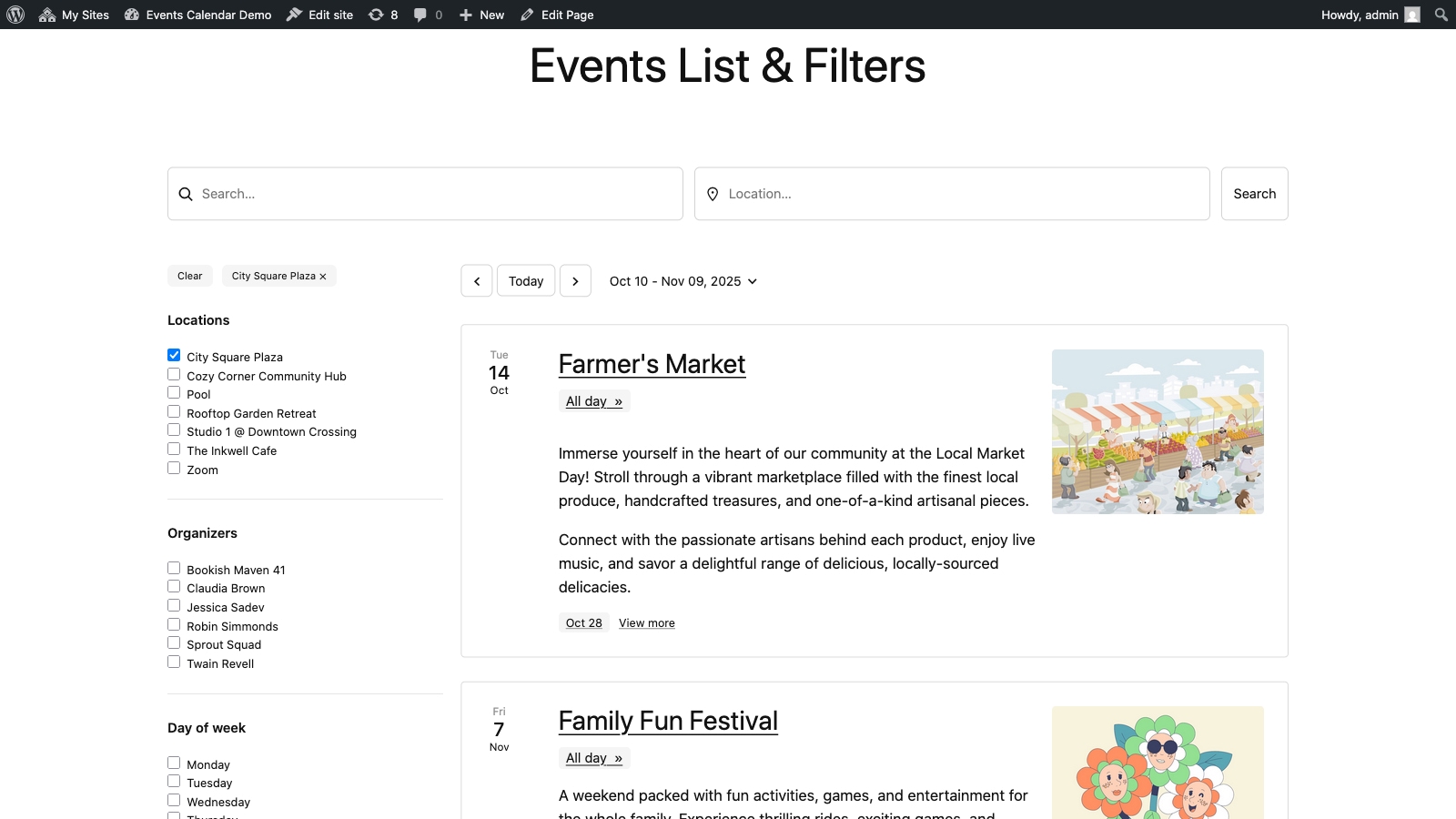Click the WordPress logo icon
This screenshot has height=819, width=1456.
pyautogui.click(x=15, y=15)
